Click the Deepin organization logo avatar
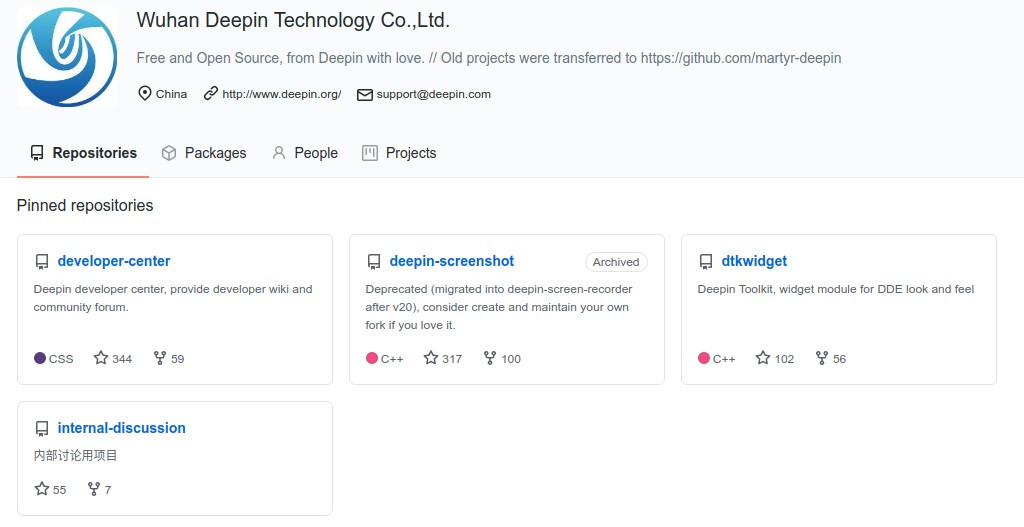This screenshot has width=1024, height=527. (x=67, y=57)
